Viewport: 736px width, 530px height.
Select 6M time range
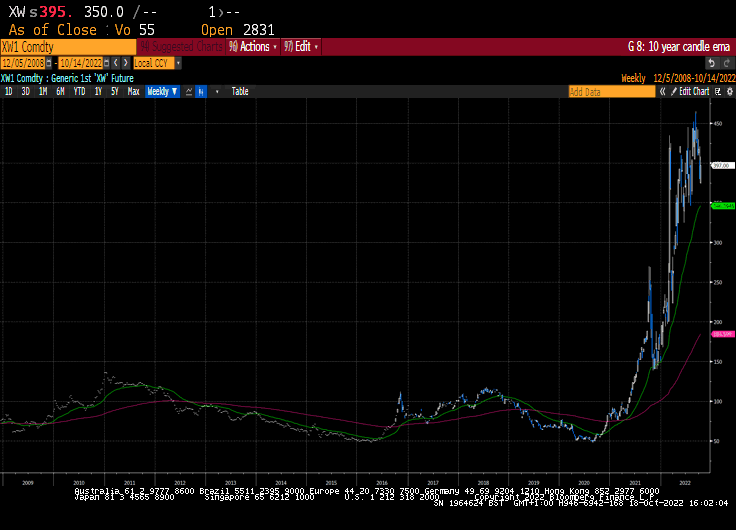click(x=60, y=92)
